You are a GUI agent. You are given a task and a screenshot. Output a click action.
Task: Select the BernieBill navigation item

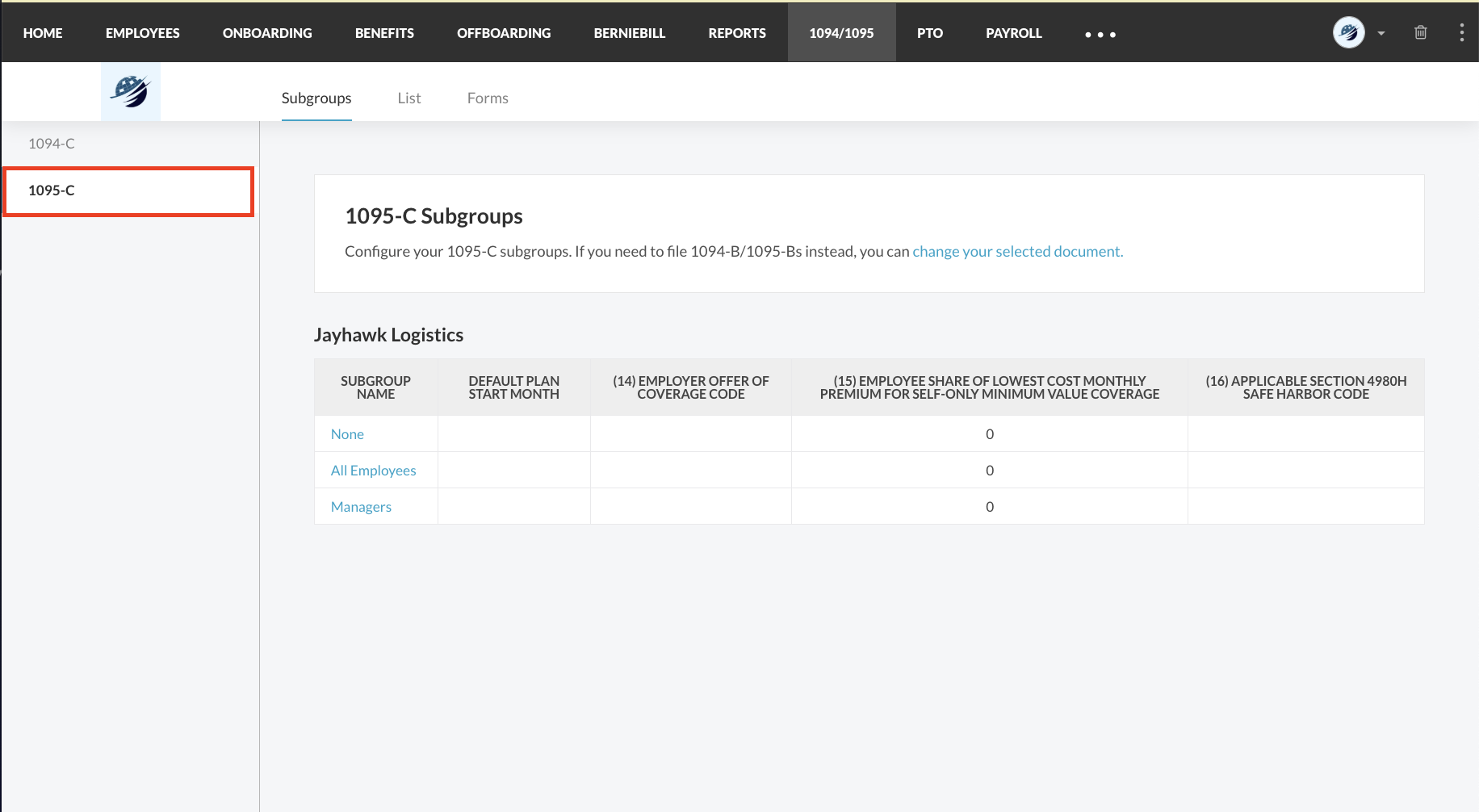(x=629, y=33)
